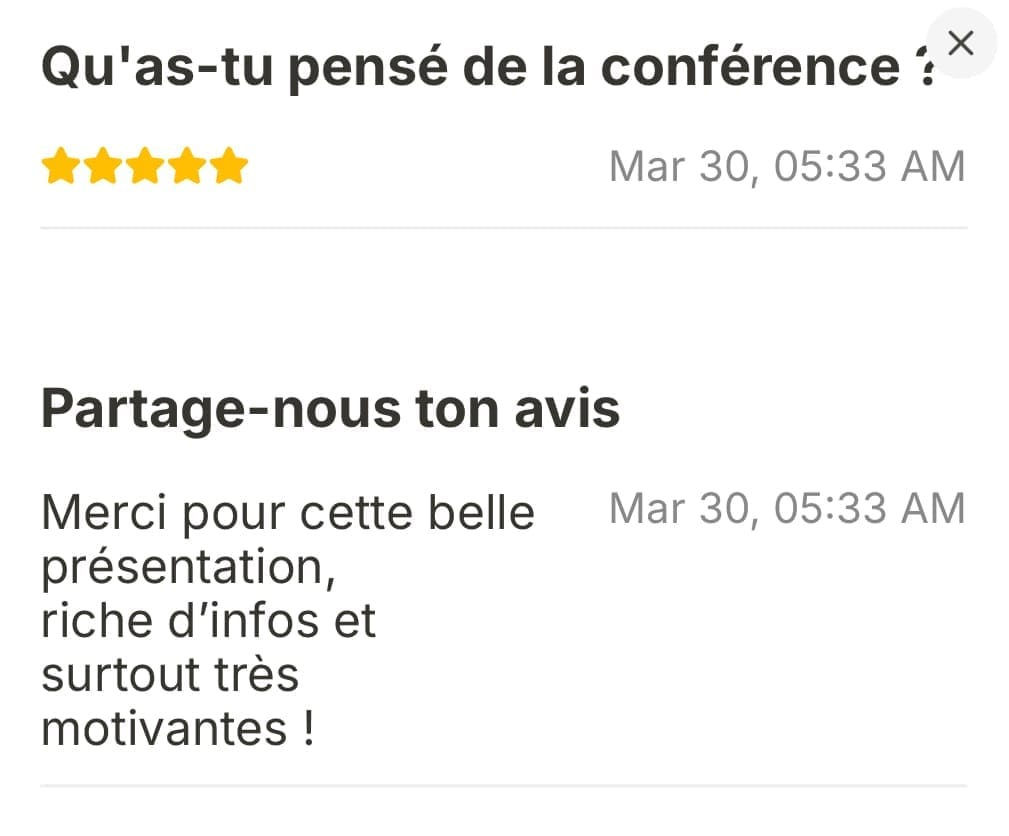
Task: Click the word "présentation," in the comment
Action: coord(186,568)
